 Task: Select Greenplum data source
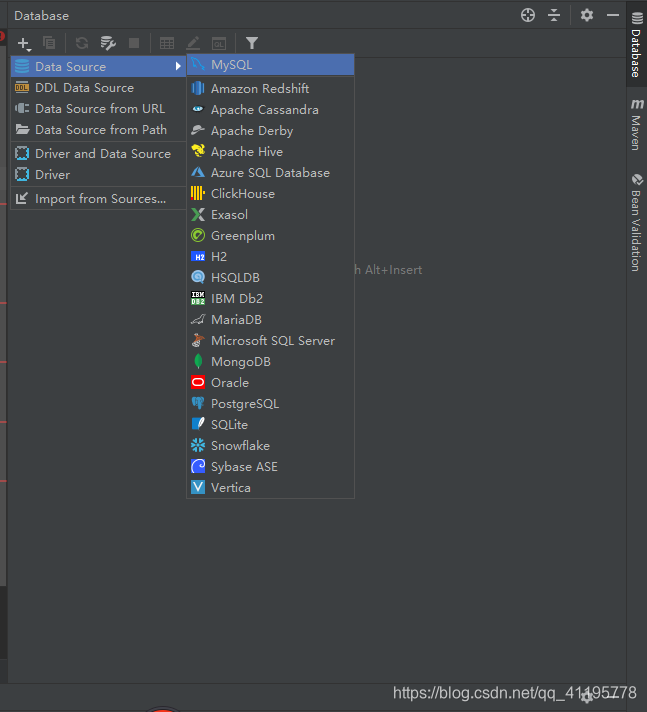271,236
